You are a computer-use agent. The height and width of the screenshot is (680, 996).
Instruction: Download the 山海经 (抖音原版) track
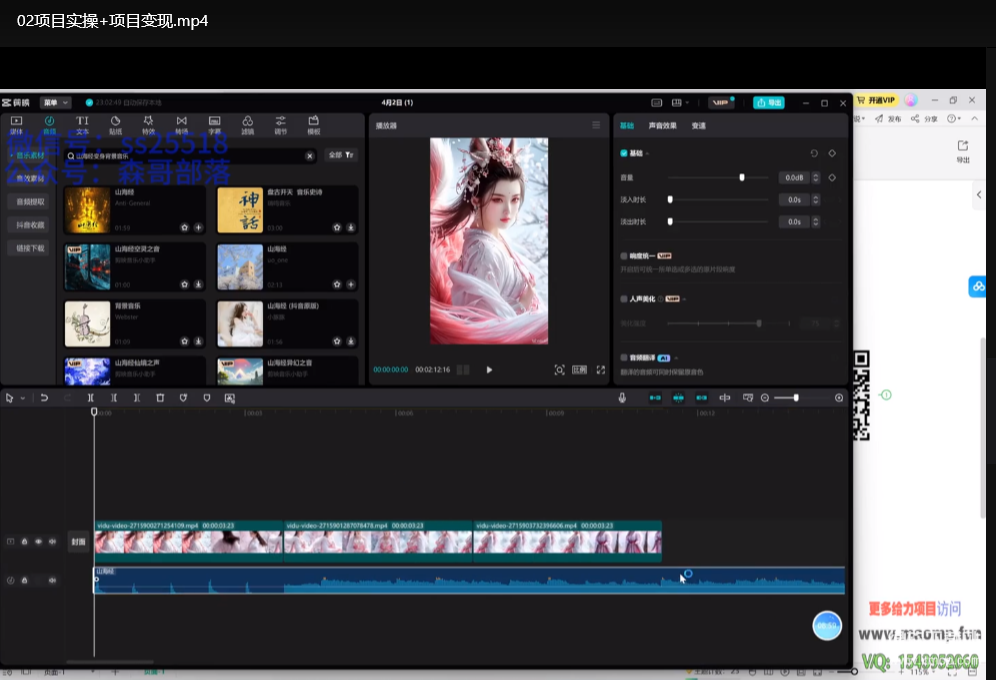pos(351,341)
